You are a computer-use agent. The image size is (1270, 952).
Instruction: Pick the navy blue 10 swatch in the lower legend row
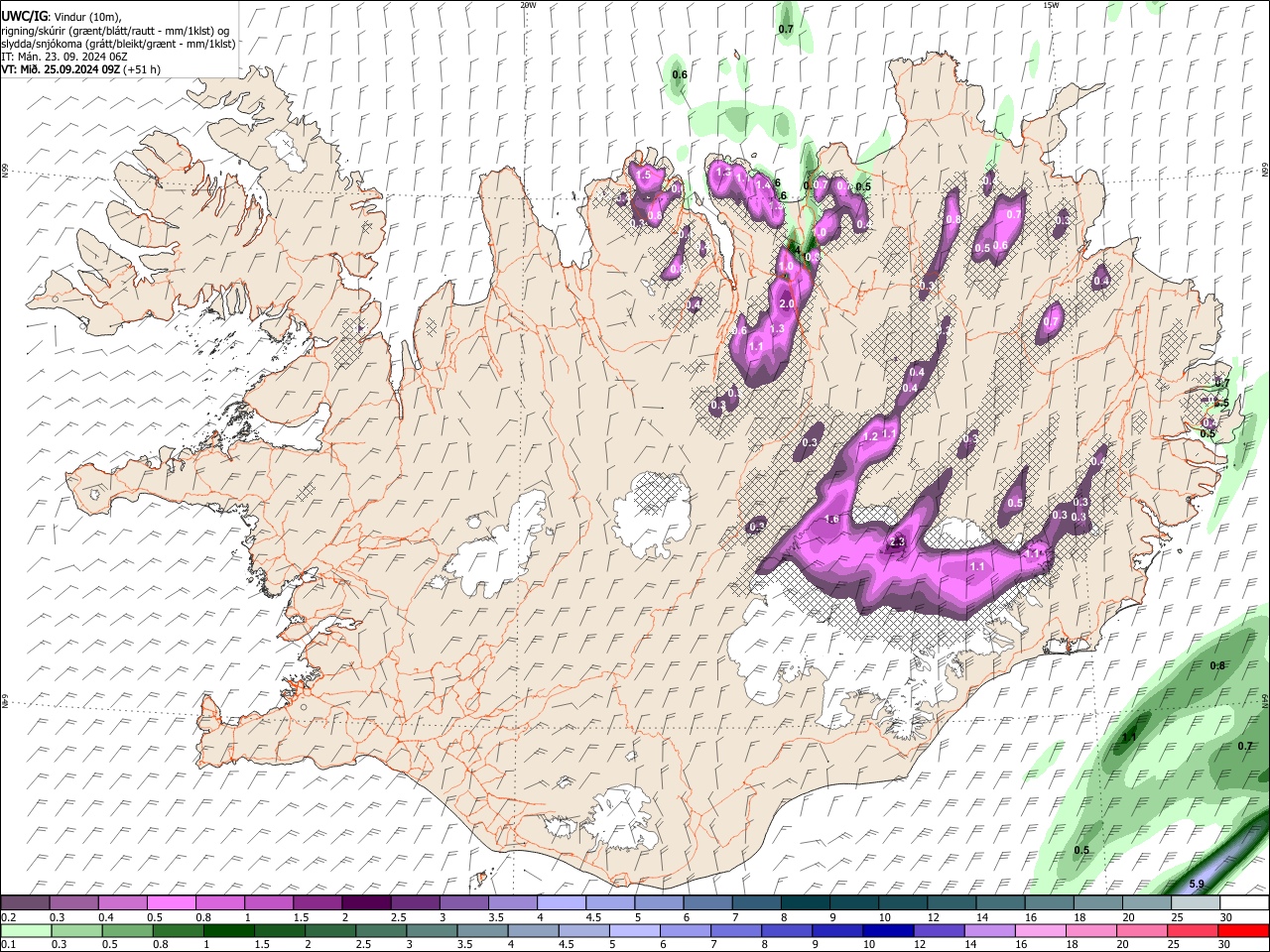coord(887,930)
